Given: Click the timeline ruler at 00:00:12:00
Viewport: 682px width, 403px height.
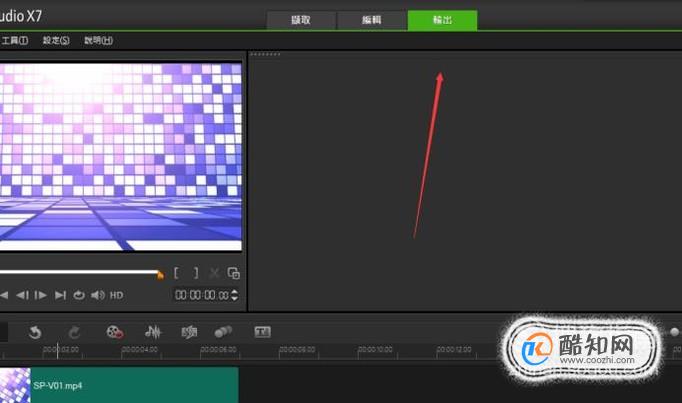Looking at the screenshot, I should [x=454, y=350].
